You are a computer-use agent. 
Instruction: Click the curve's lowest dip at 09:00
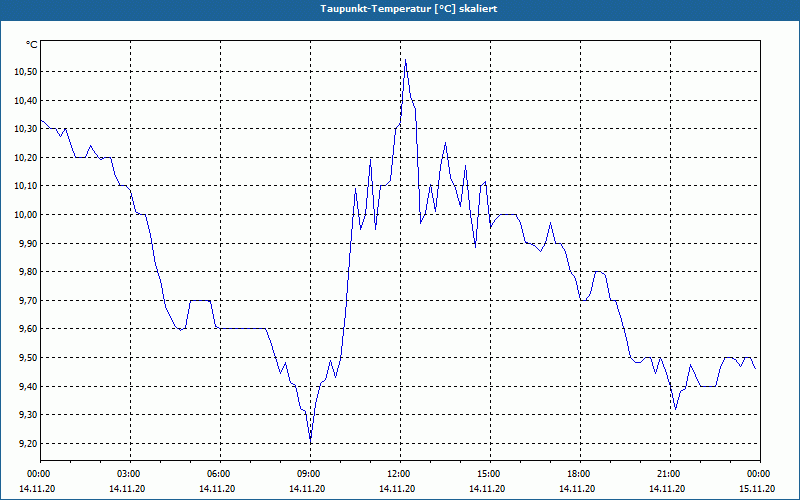tap(310, 440)
